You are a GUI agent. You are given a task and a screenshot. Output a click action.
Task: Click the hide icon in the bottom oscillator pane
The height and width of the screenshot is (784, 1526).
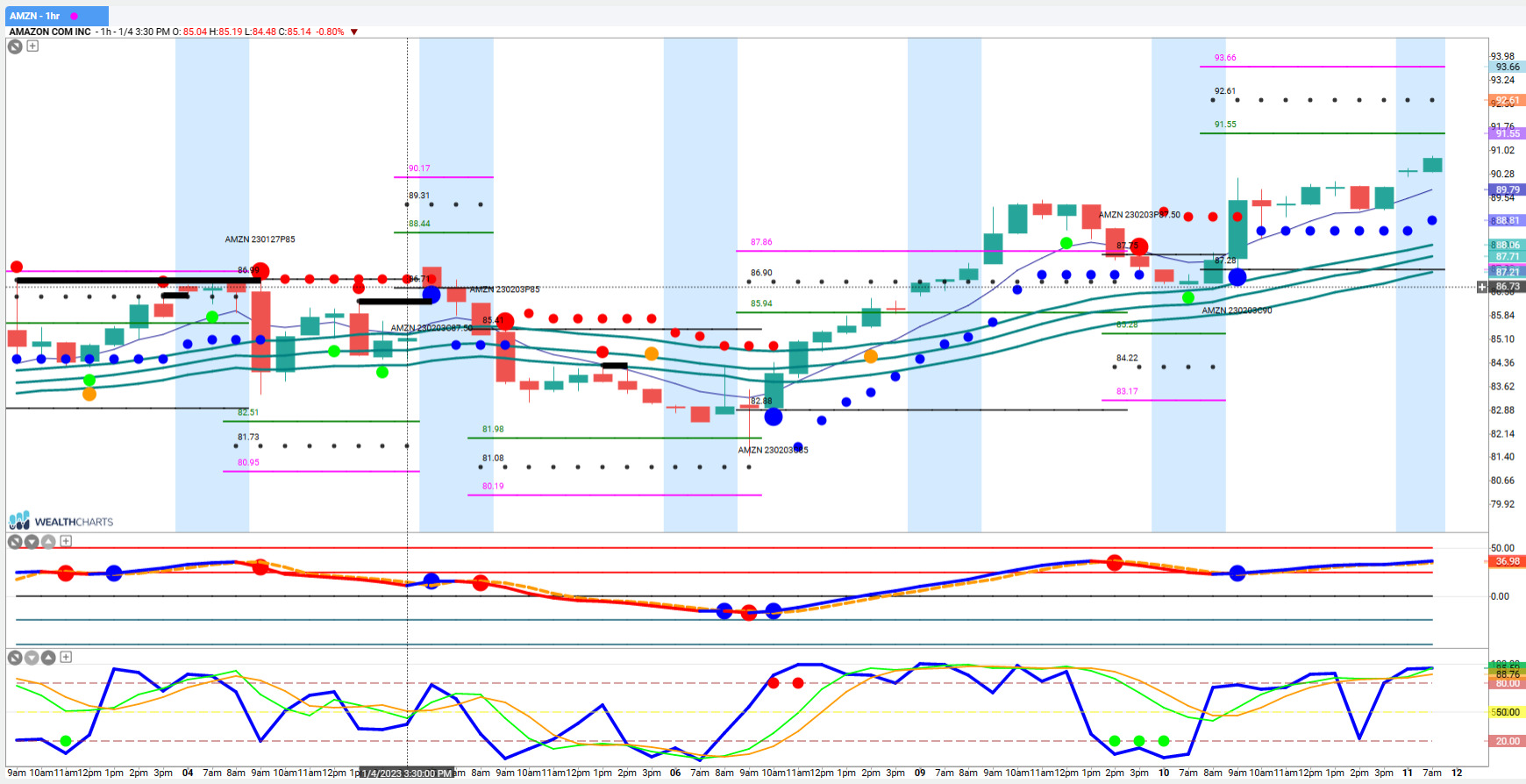[15, 658]
